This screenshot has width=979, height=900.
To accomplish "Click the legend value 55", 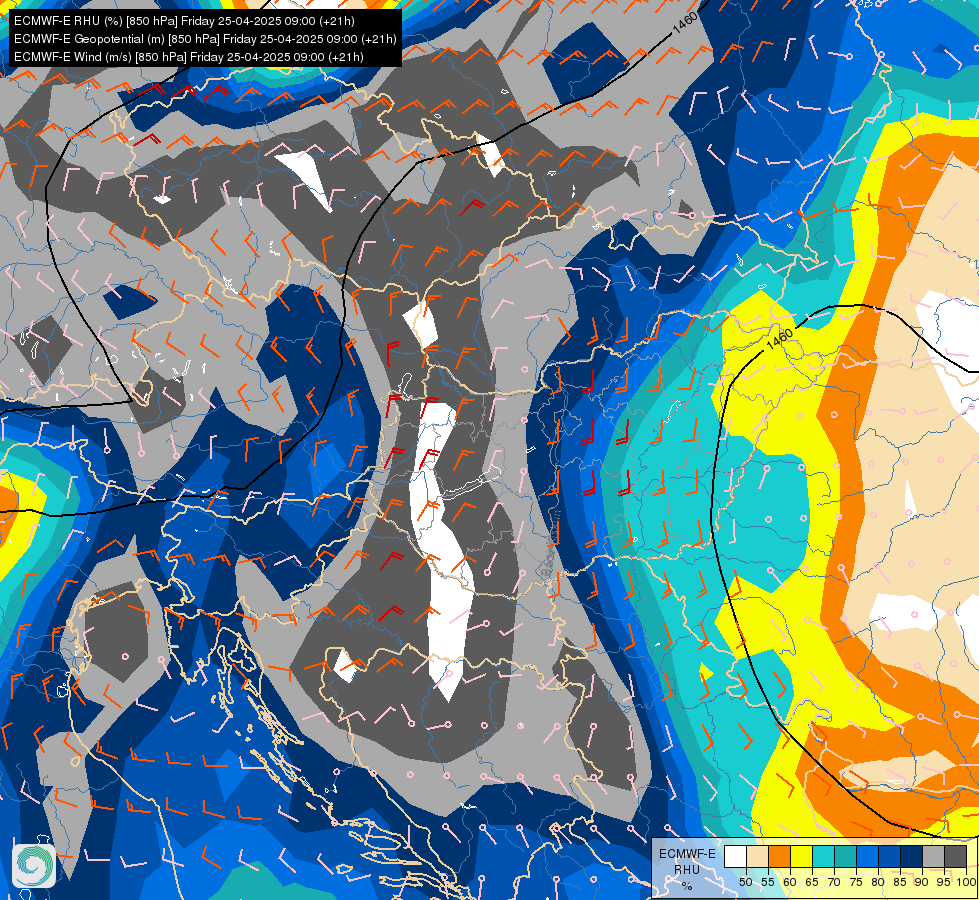I will 768,883.
